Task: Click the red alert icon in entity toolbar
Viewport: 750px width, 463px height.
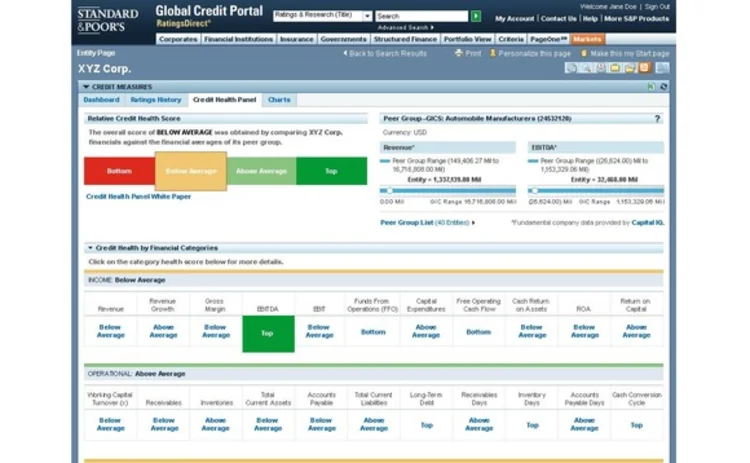Action: 600,68
